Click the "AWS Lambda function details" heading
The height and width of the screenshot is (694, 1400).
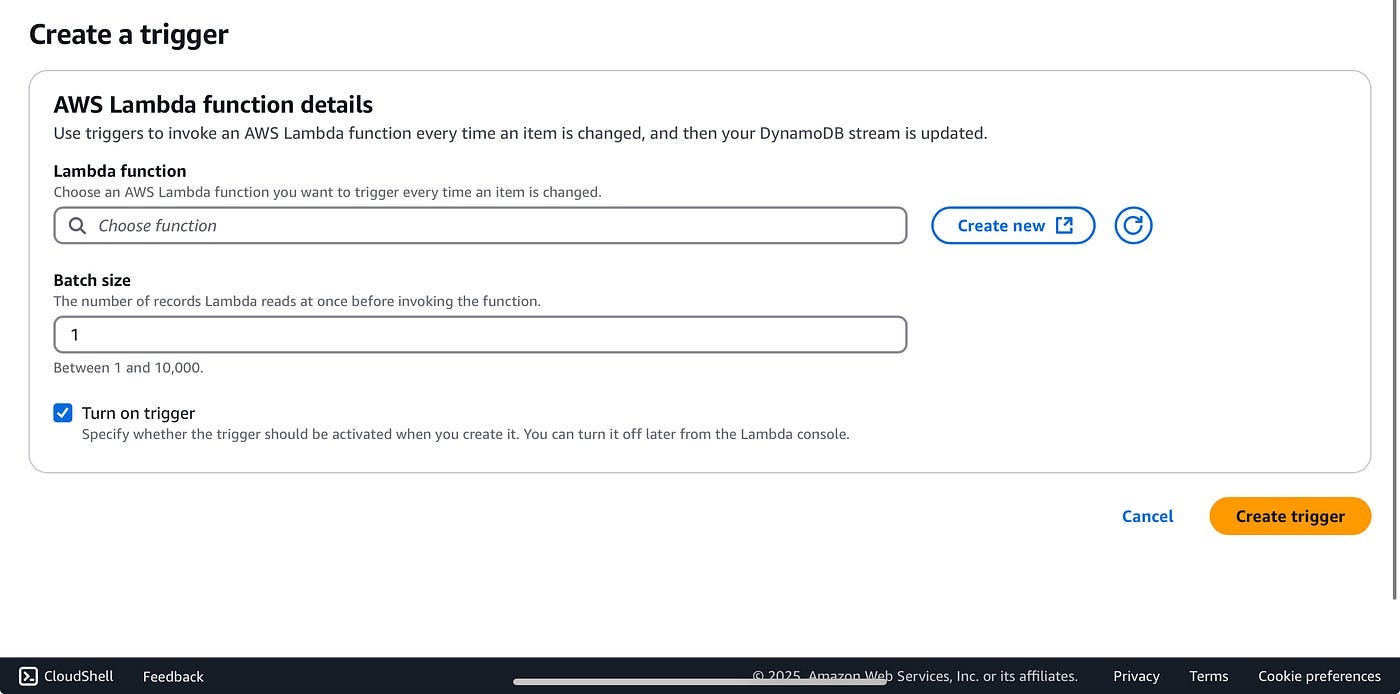pos(213,104)
